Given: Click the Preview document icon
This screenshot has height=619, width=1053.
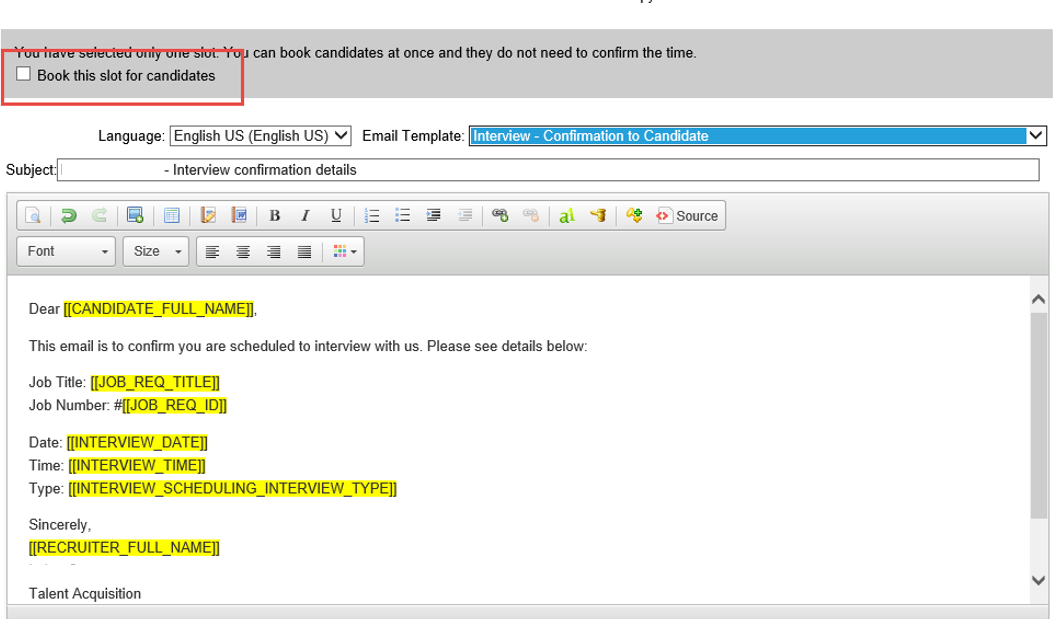Looking at the screenshot, I should click(x=33, y=216).
